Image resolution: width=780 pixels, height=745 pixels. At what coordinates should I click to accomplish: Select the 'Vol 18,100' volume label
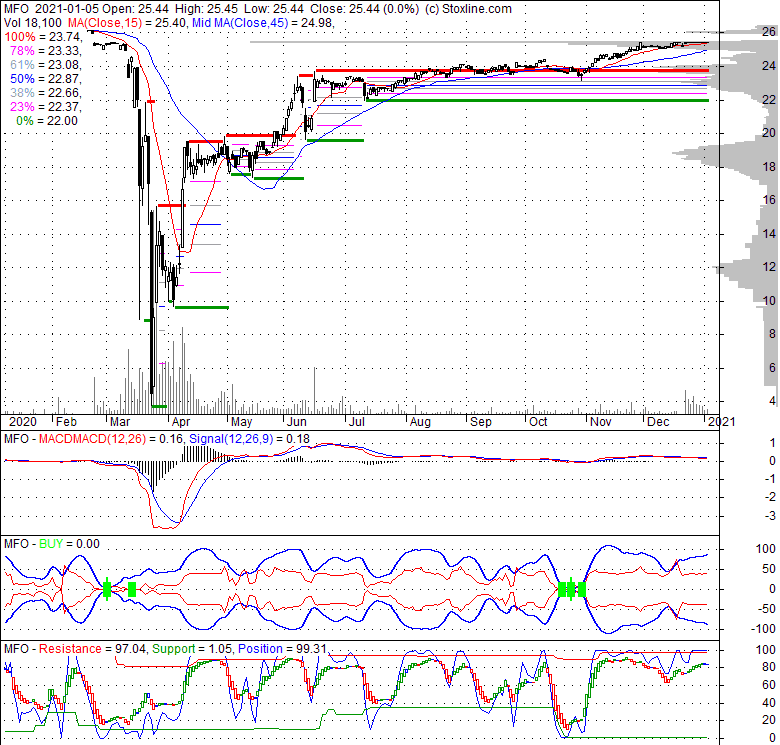point(33,23)
